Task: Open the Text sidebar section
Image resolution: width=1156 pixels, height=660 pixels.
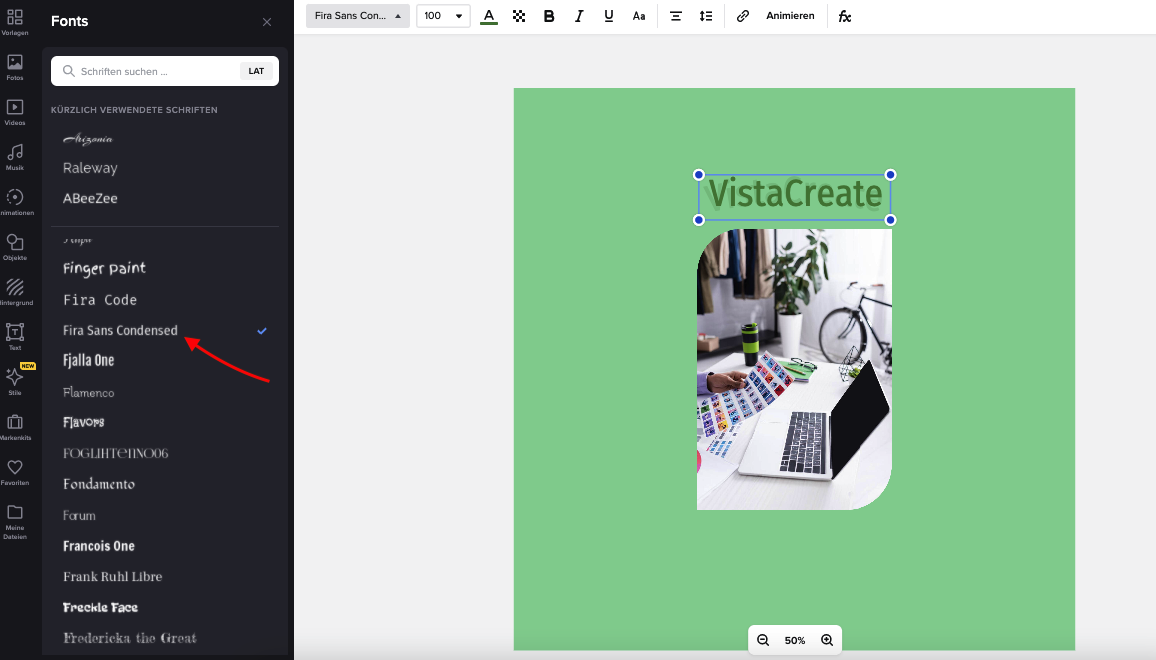Action: 15,337
